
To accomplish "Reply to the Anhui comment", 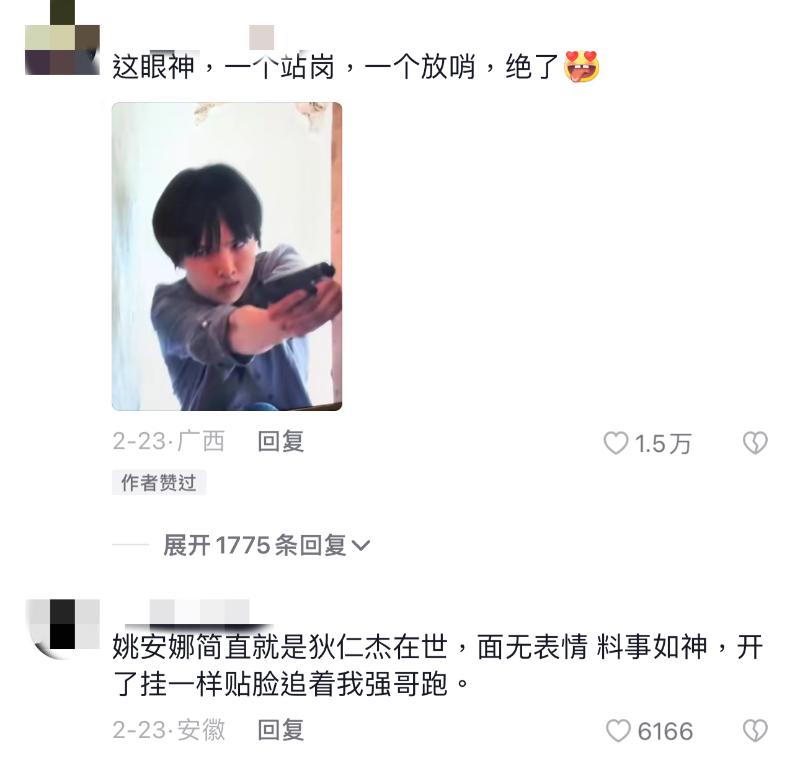I will click(x=281, y=730).
